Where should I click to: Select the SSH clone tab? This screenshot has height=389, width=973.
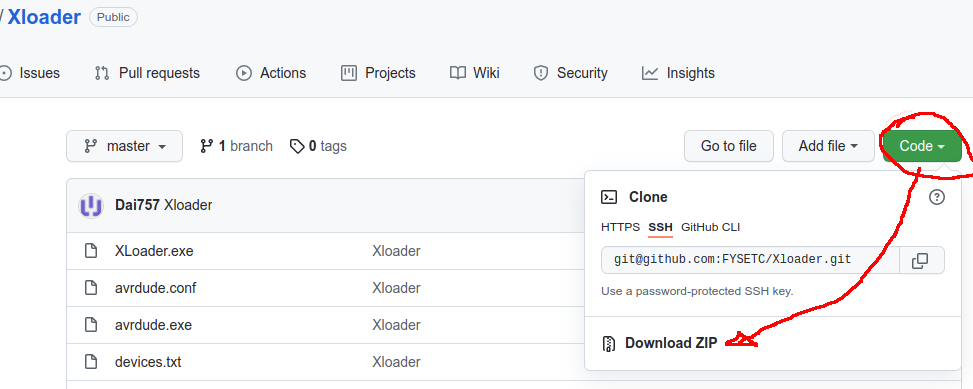[x=660, y=227]
